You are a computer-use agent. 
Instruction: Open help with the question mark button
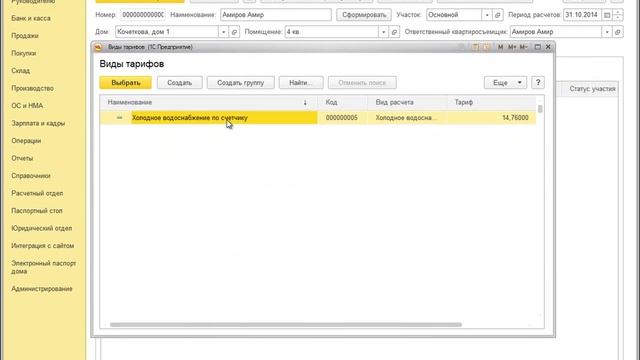(538, 83)
